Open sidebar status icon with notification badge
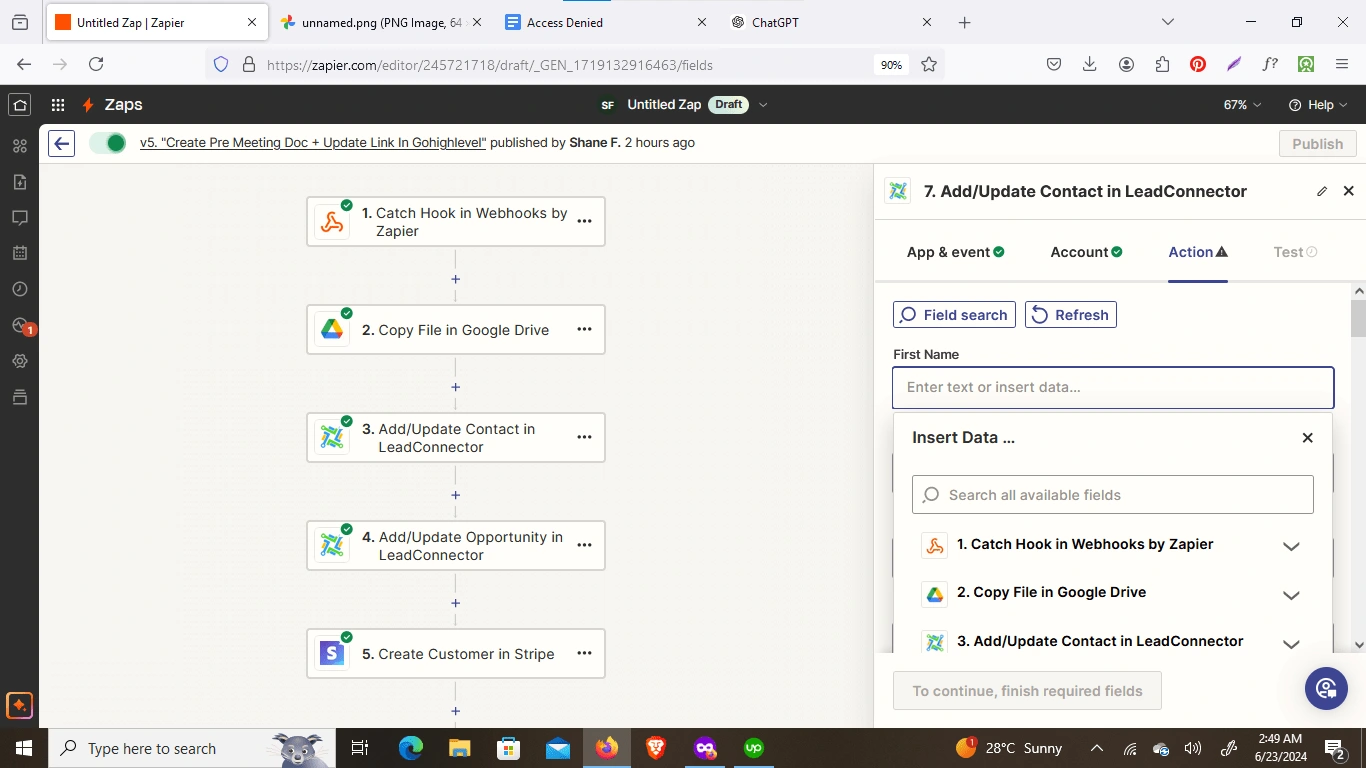 point(21,326)
